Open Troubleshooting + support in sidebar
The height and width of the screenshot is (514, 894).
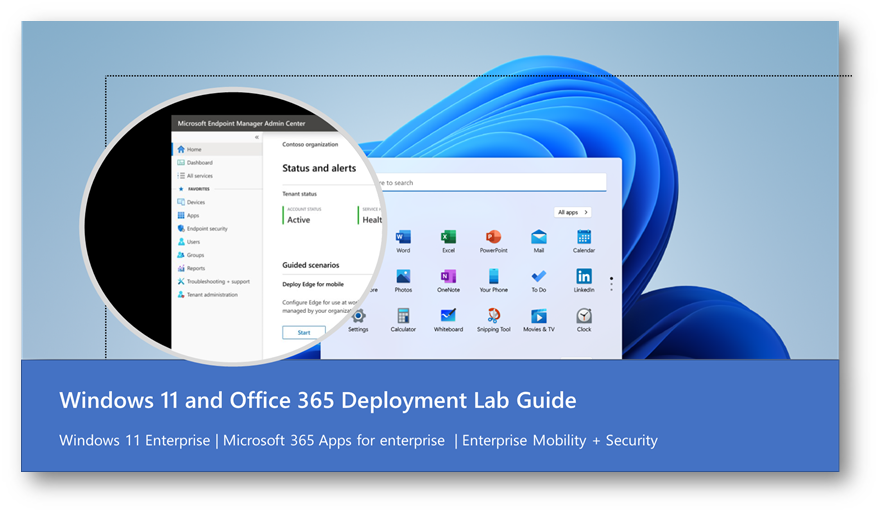pos(220,284)
